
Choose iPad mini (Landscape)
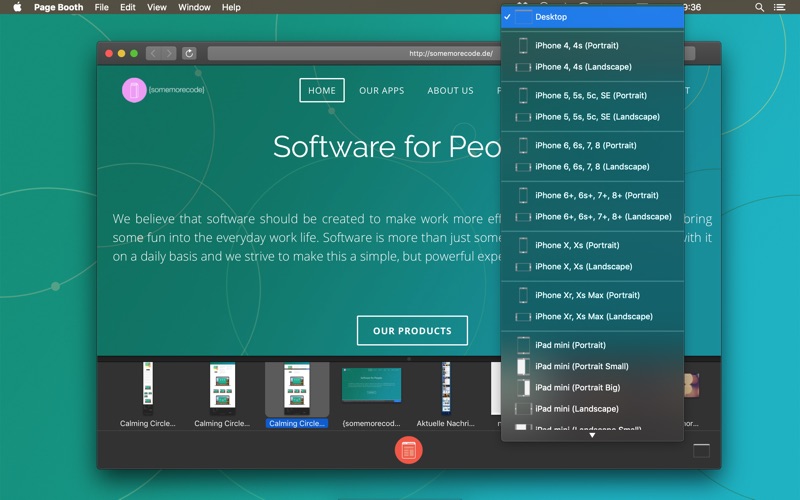coord(592,409)
